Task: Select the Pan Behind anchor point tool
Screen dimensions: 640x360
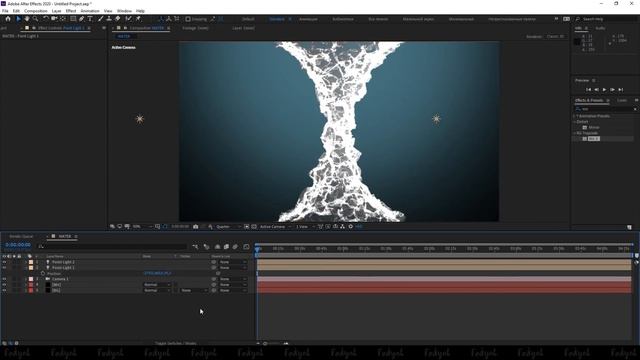Action: coord(63,19)
